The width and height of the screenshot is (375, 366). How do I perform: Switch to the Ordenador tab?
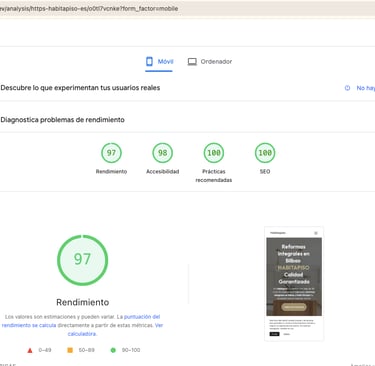(210, 62)
